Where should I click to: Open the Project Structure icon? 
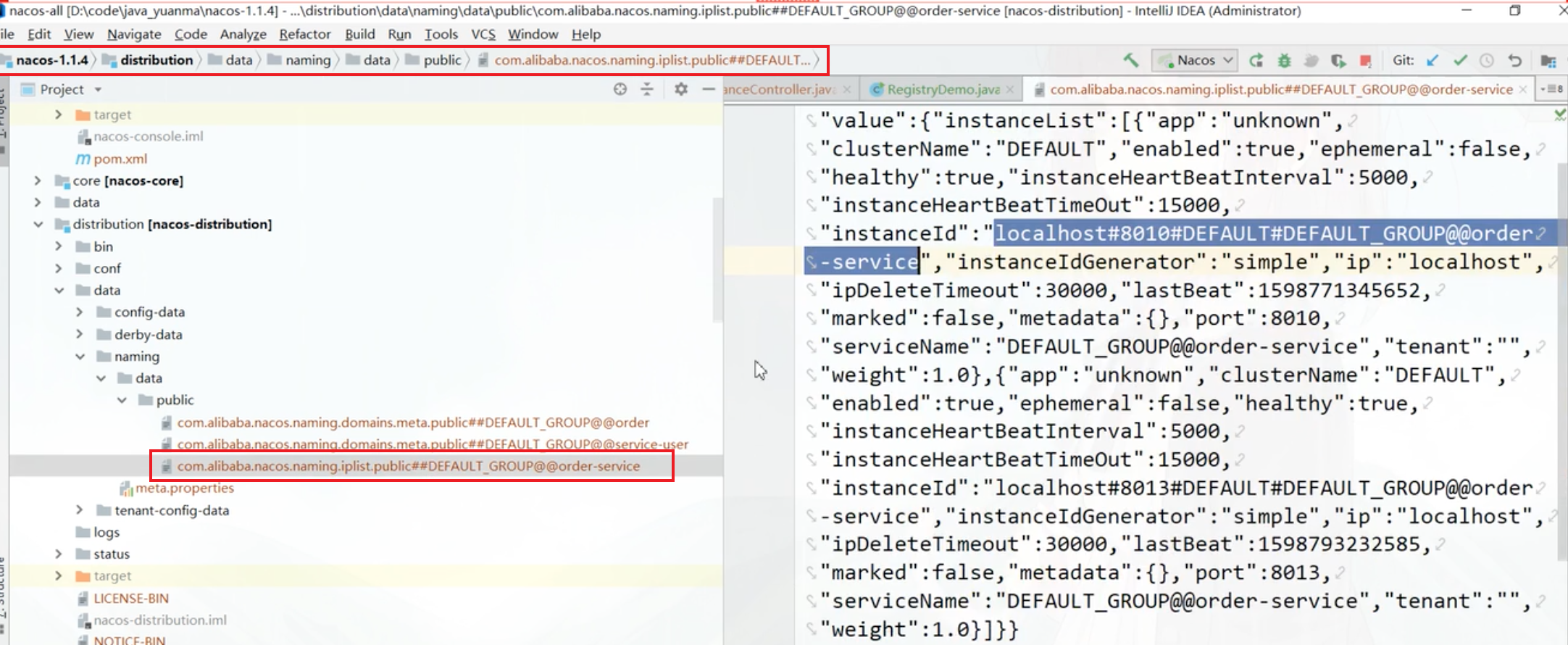1548,60
